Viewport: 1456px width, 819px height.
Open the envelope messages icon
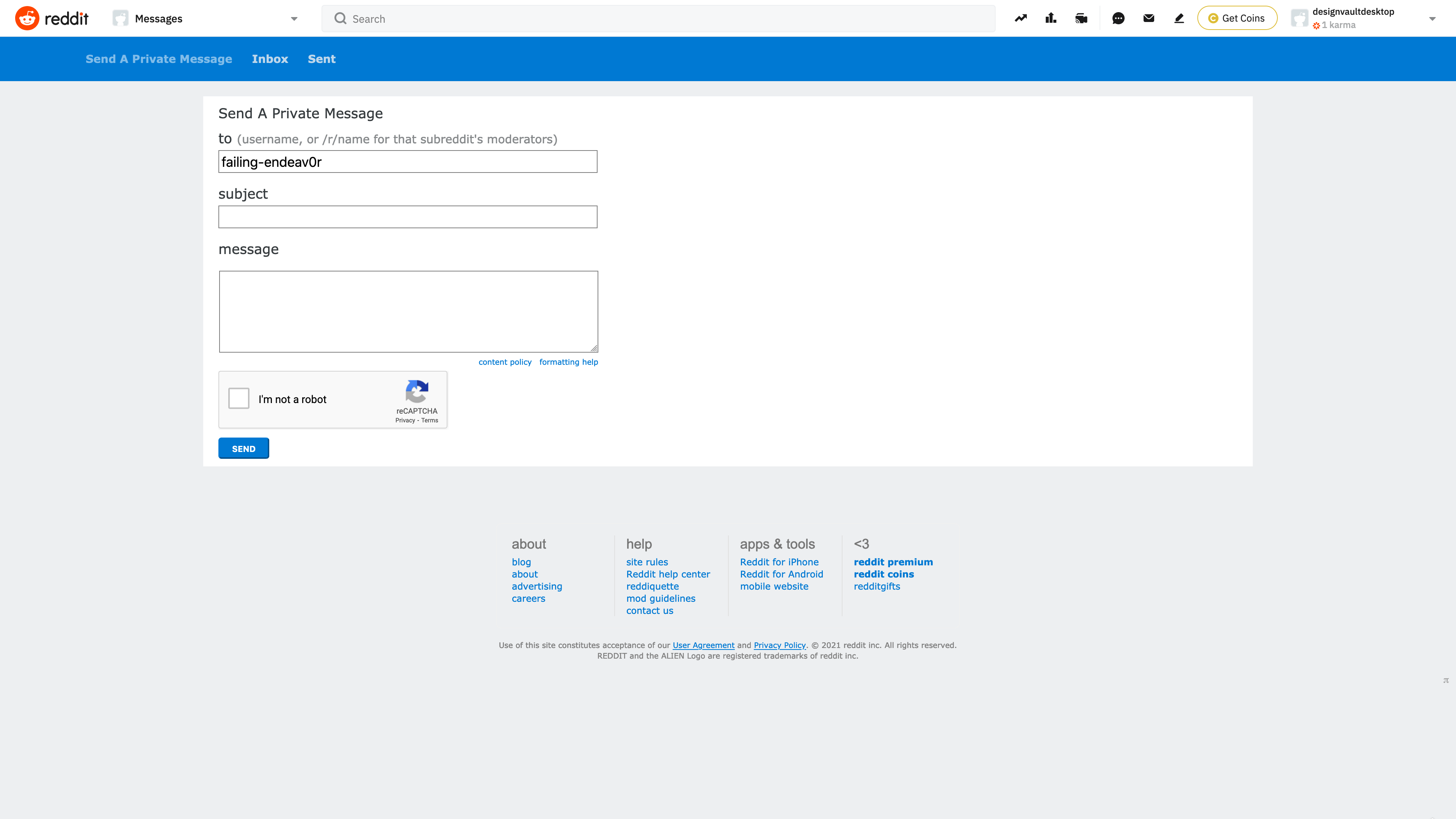pyautogui.click(x=1148, y=18)
